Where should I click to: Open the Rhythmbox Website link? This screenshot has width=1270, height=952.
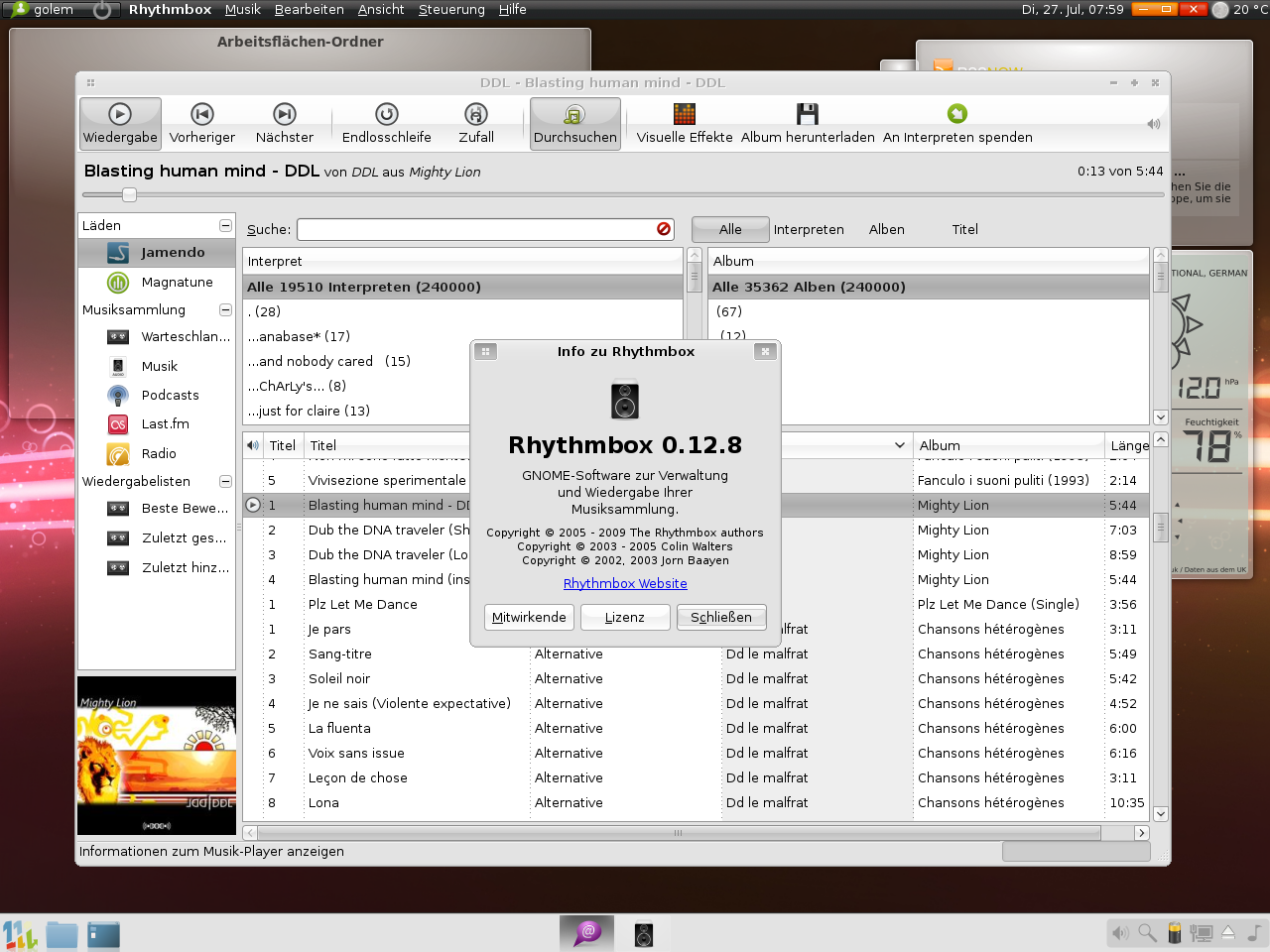tap(625, 584)
